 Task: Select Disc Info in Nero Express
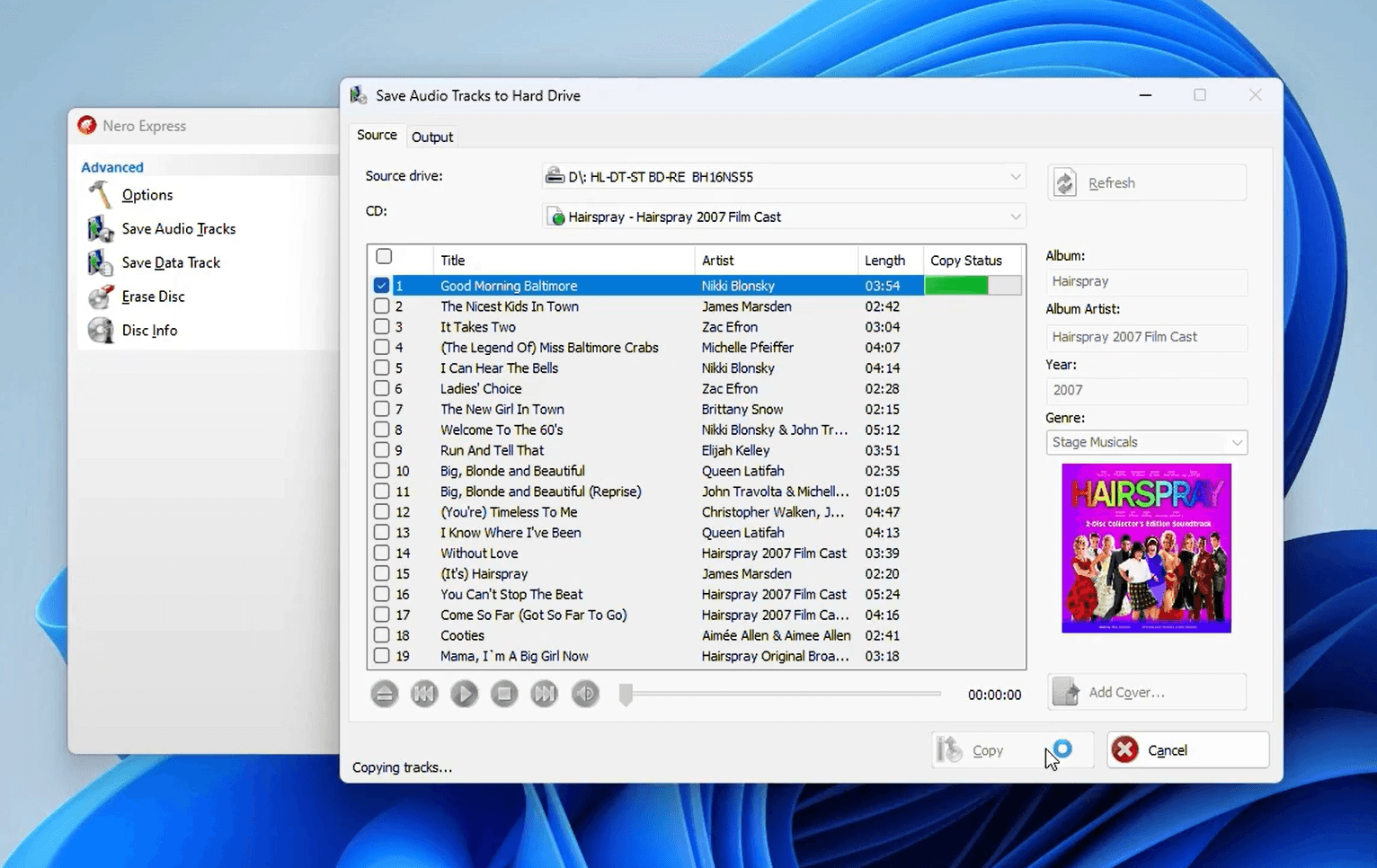tap(150, 331)
